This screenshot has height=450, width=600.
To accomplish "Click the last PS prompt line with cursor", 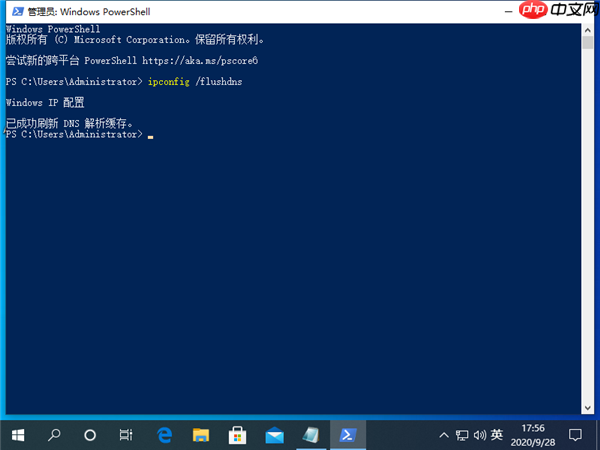I will pyautogui.click(x=80, y=134).
